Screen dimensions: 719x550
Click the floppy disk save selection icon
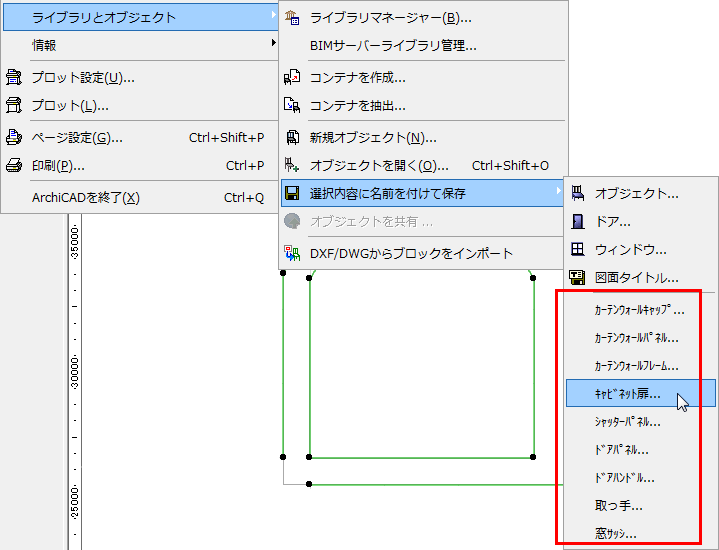tap(292, 193)
